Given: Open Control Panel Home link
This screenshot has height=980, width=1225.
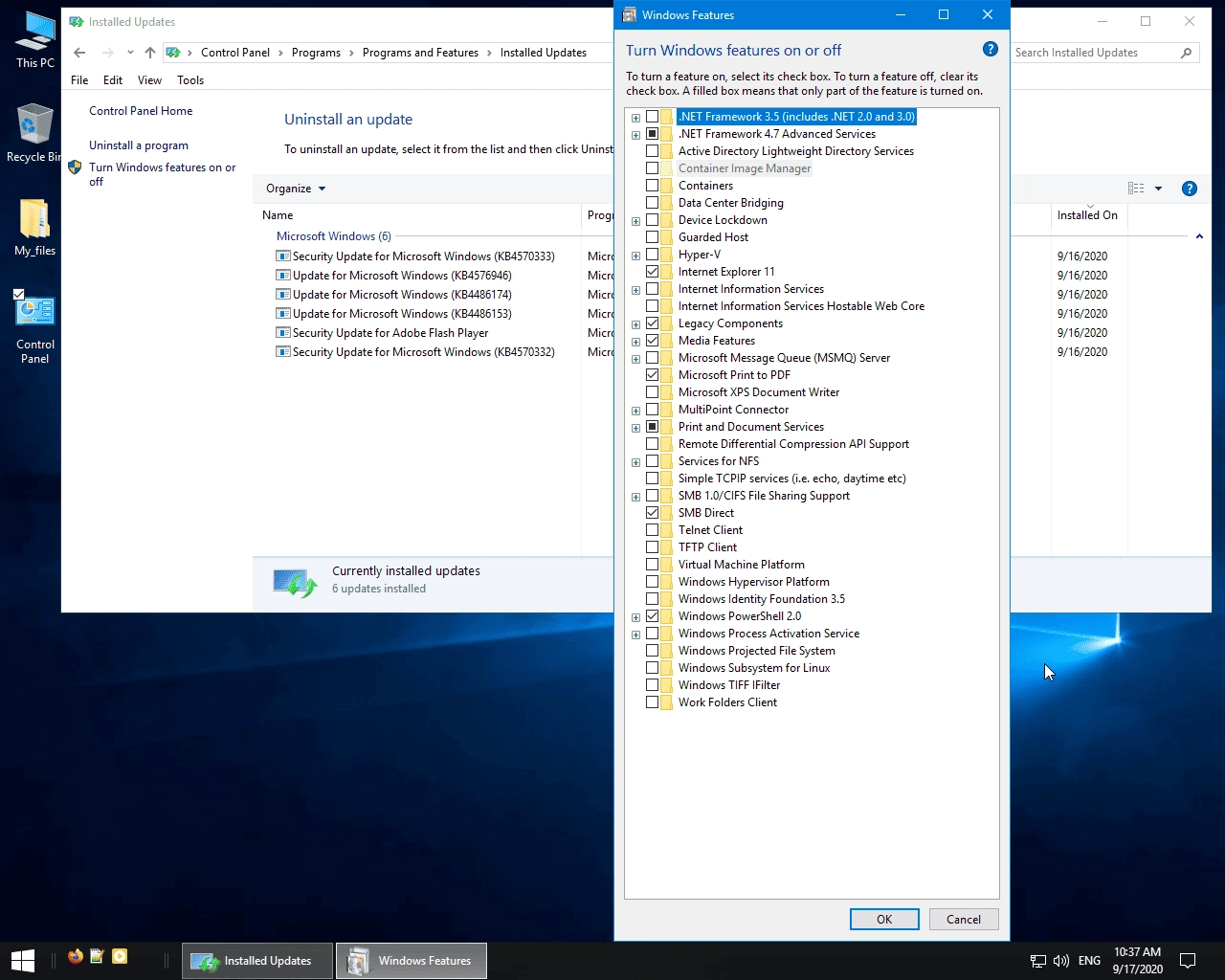Looking at the screenshot, I should coord(141,111).
